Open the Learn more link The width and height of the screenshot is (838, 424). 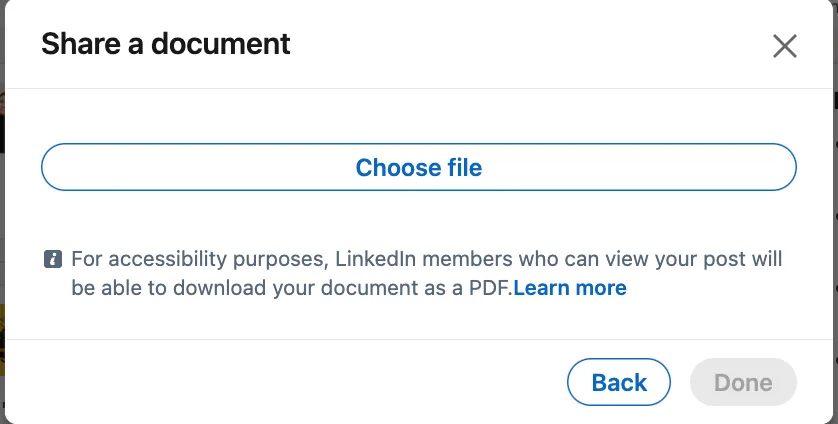[x=570, y=288]
